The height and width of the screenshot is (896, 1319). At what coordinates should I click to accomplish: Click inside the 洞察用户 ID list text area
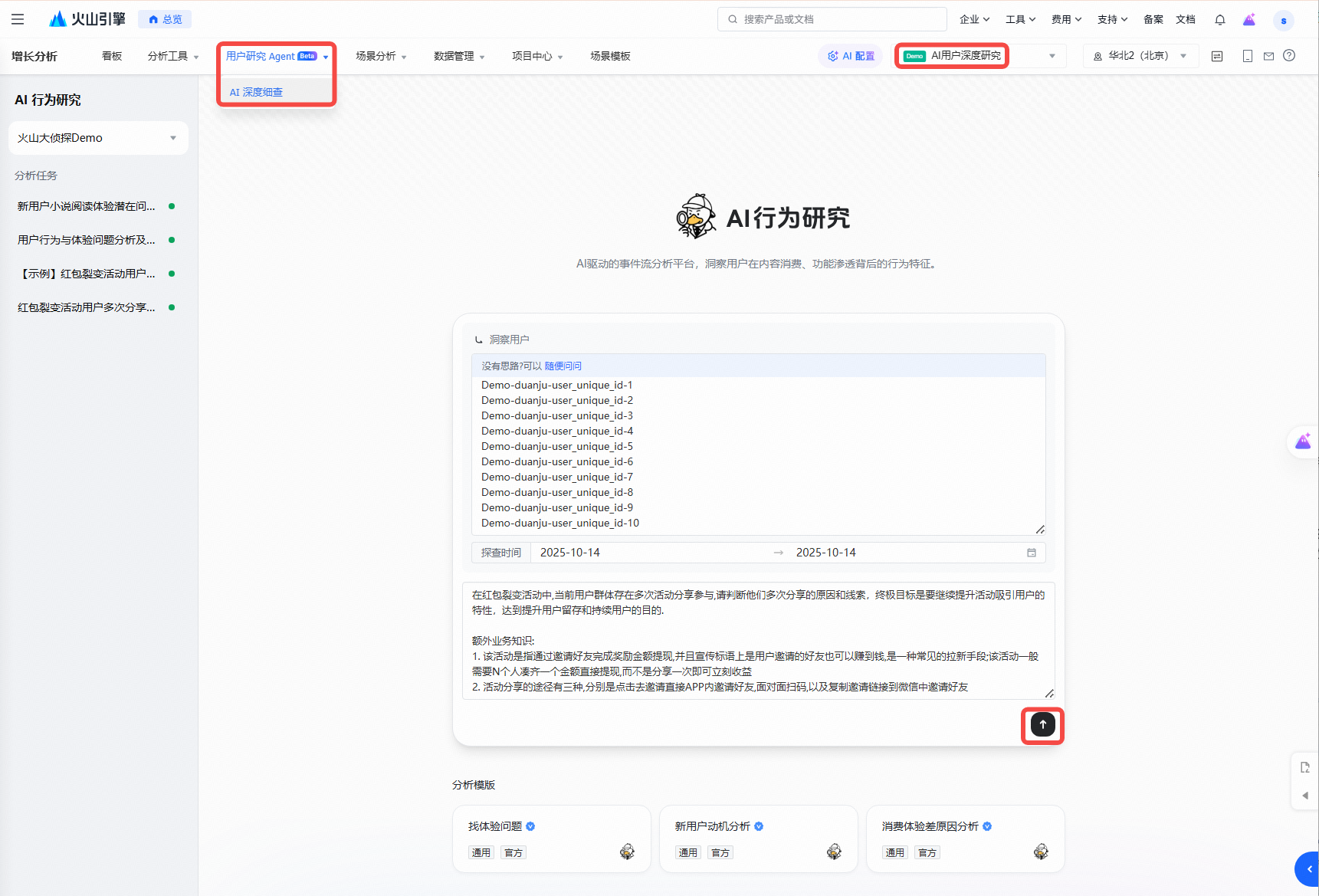759,455
